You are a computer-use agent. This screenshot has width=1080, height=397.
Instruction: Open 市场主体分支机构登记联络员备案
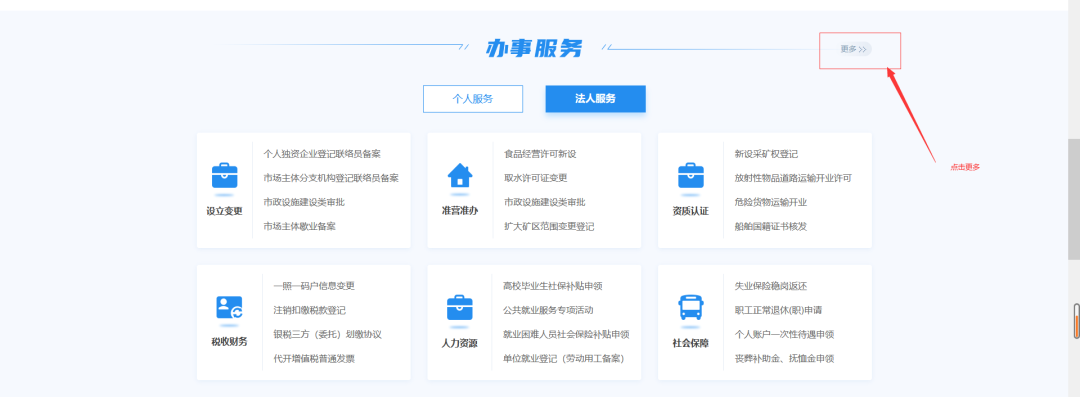[x=331, y=178]
